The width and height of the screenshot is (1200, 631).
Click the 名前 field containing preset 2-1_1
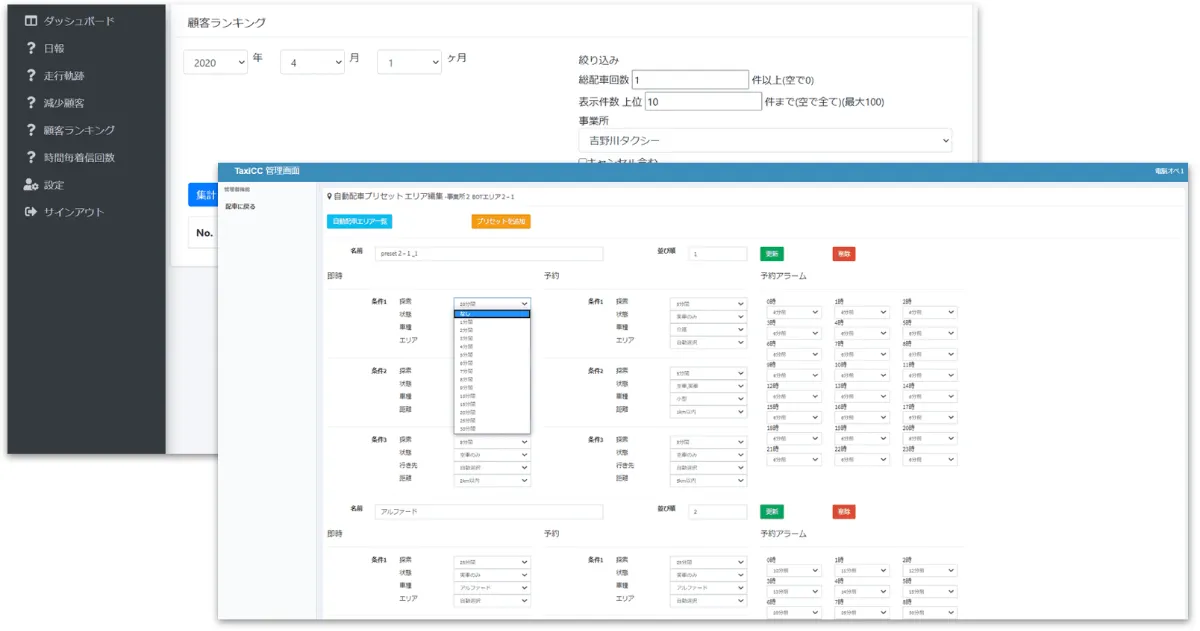(x=489, y=254)
